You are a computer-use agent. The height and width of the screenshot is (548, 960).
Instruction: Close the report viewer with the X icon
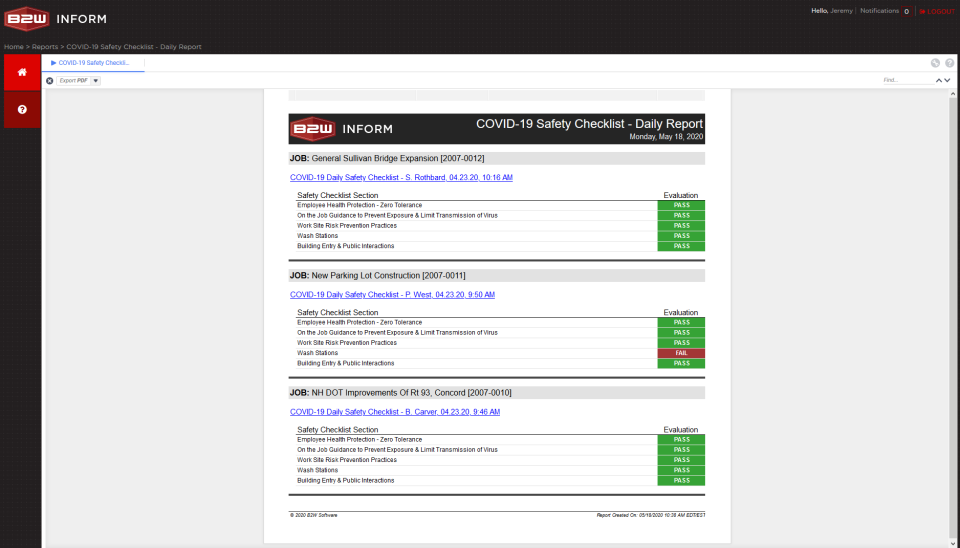[x=50, y=81]
